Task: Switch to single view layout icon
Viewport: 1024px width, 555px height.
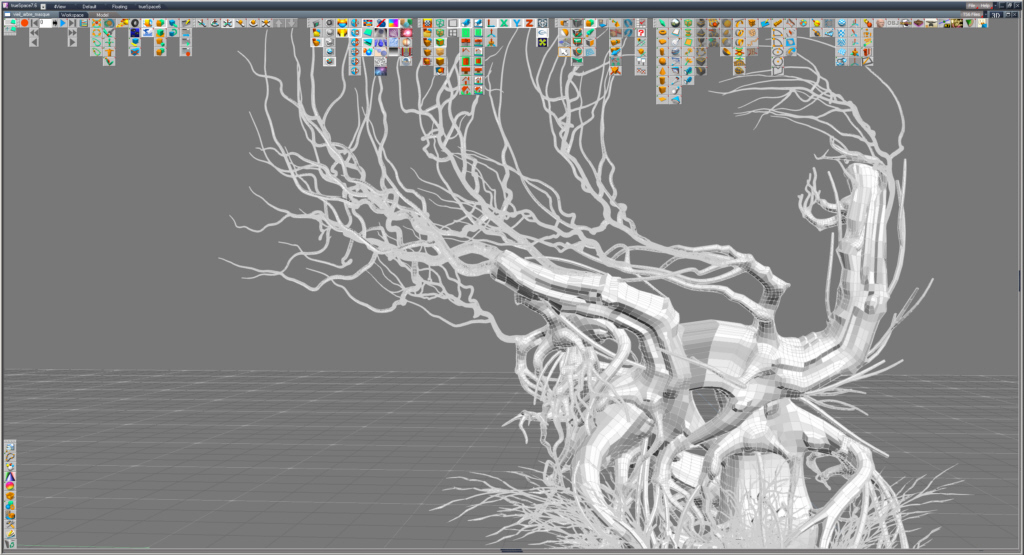Action: point(453,23)
